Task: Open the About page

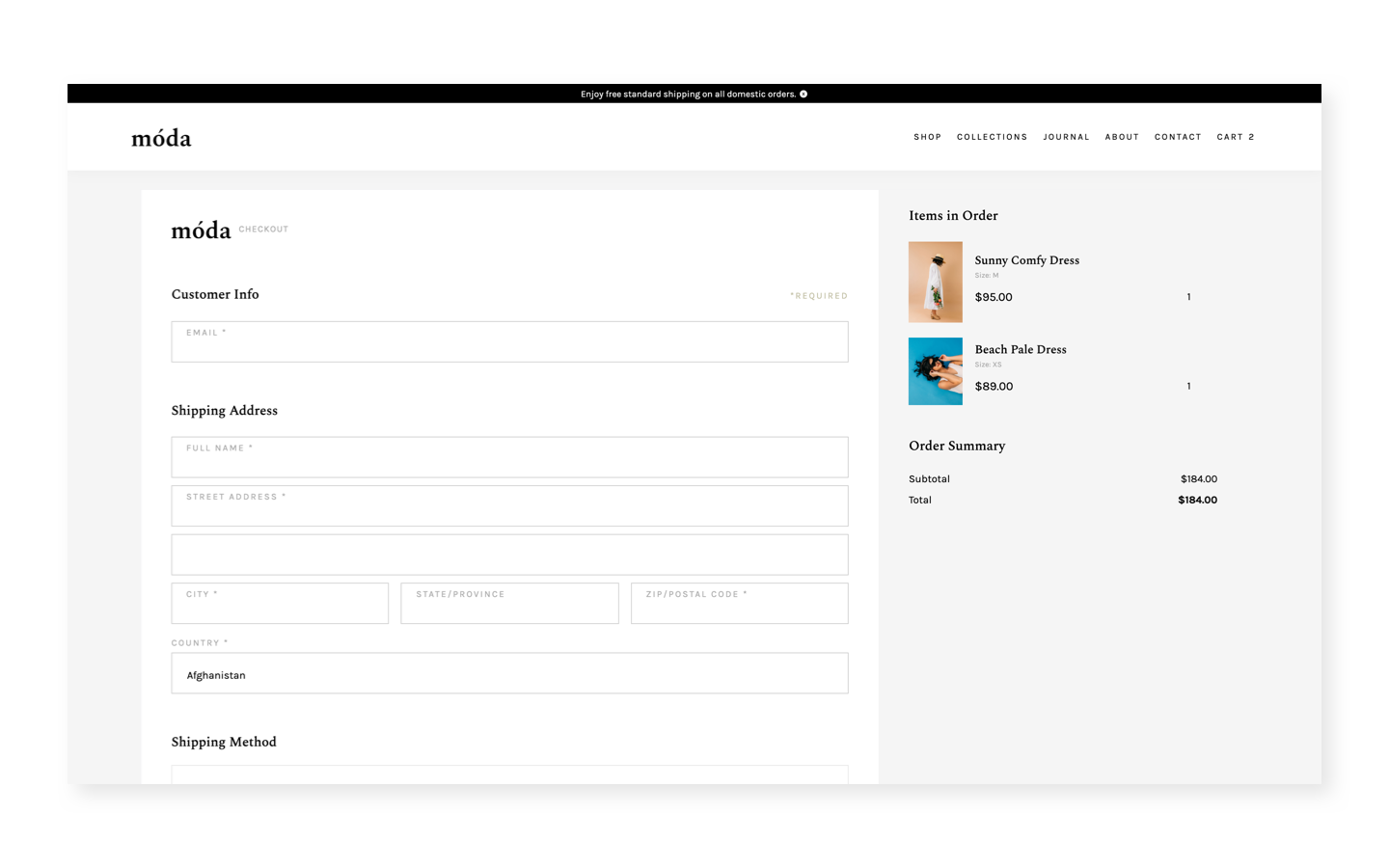Action: pos(1121,136)
